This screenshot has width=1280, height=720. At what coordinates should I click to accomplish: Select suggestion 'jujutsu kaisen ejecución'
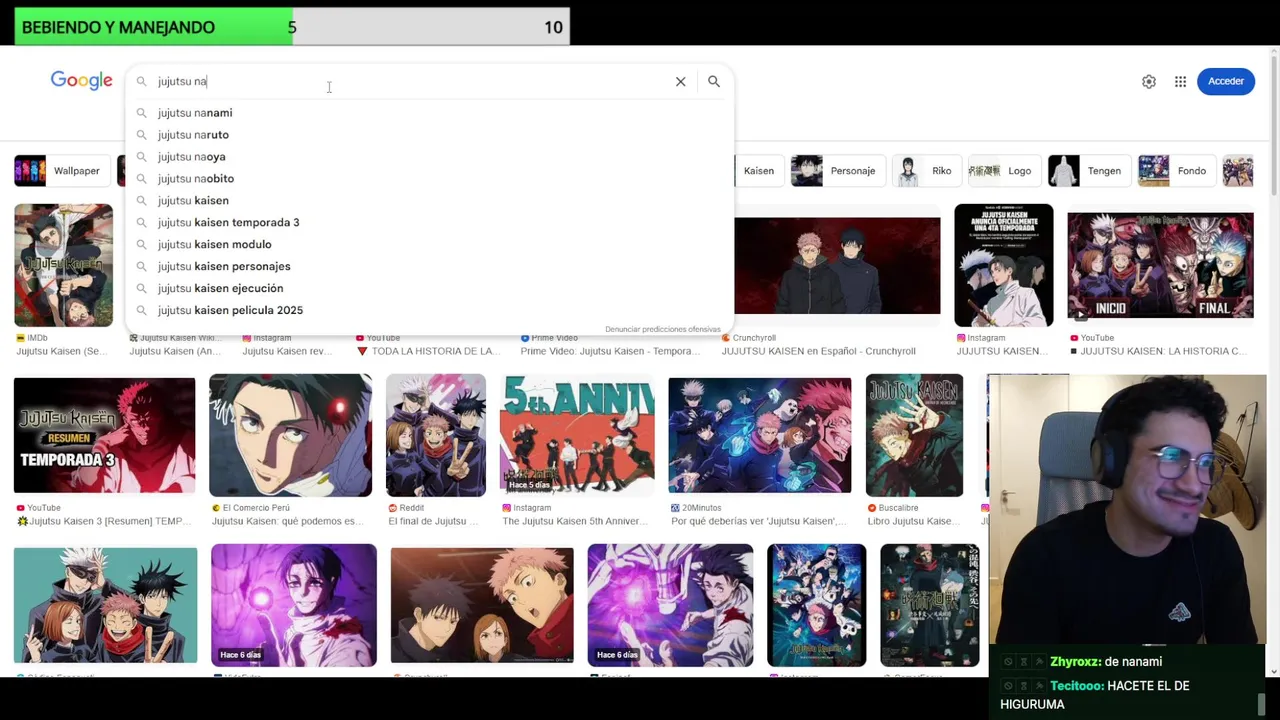[x=430, y=289]
